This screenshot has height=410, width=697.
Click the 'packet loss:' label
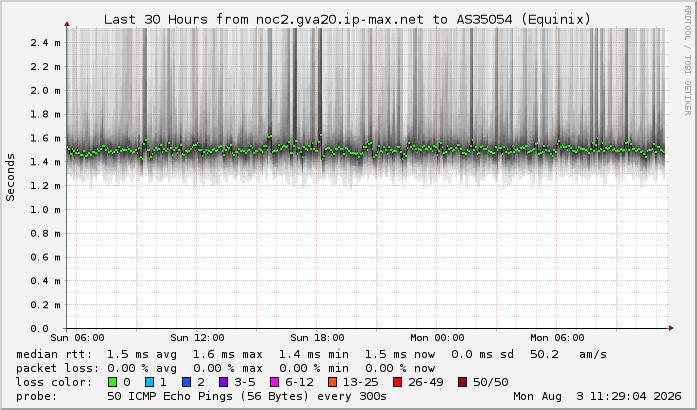click(x=58, y=368)
